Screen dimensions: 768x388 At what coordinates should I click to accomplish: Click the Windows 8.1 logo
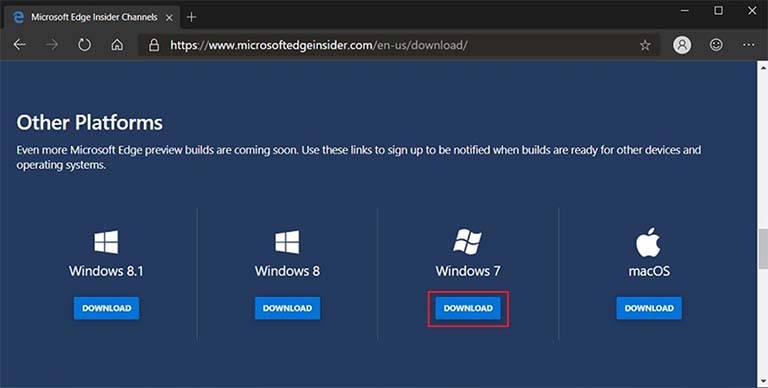(106, 242)
